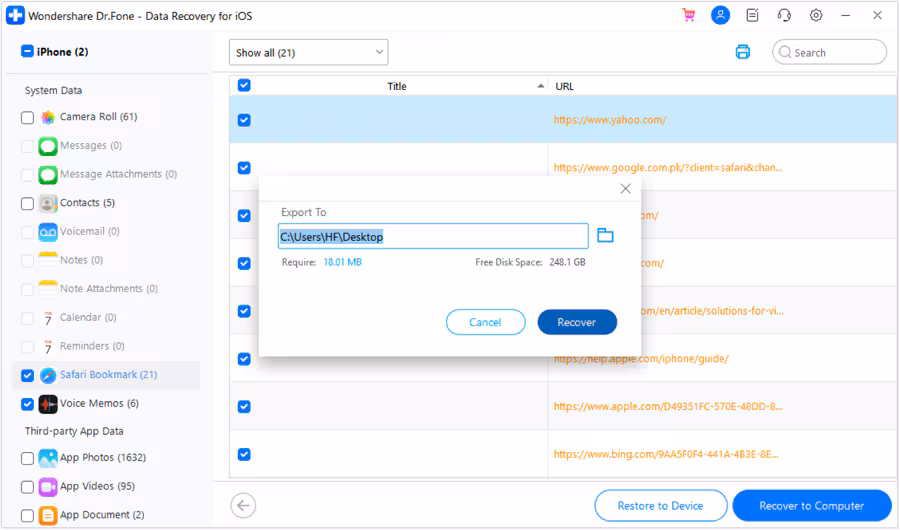The width and height of the screenshot is (900, 530).
Task: Open the feedback notes icon
Action: (752, 16)
